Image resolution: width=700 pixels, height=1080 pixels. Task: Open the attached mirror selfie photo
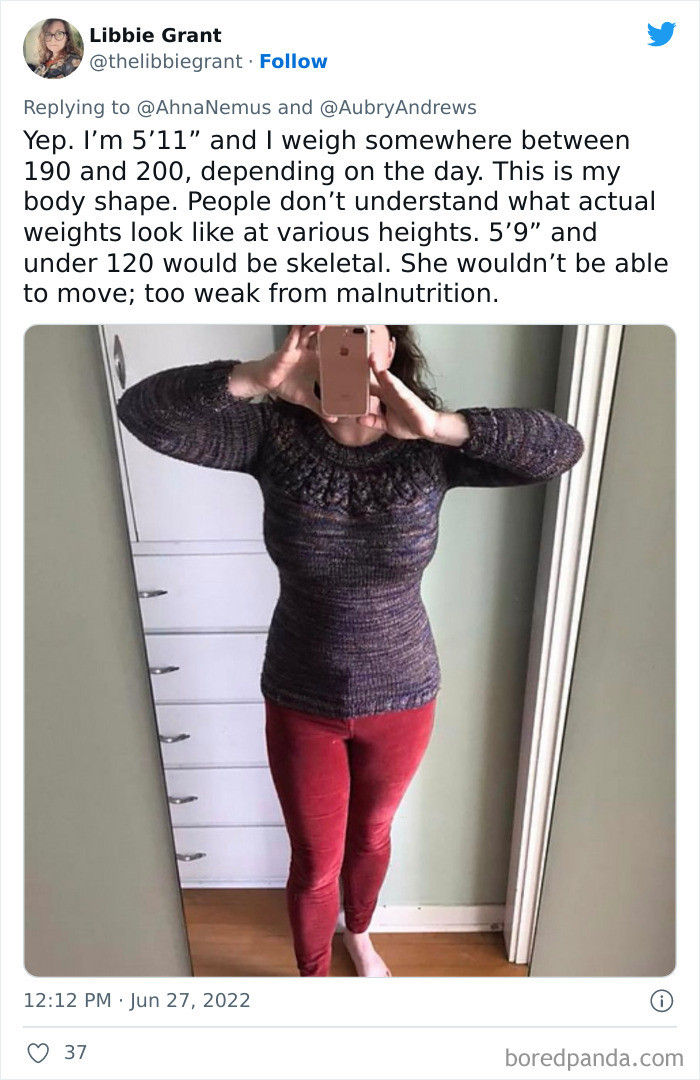[350, 650]
